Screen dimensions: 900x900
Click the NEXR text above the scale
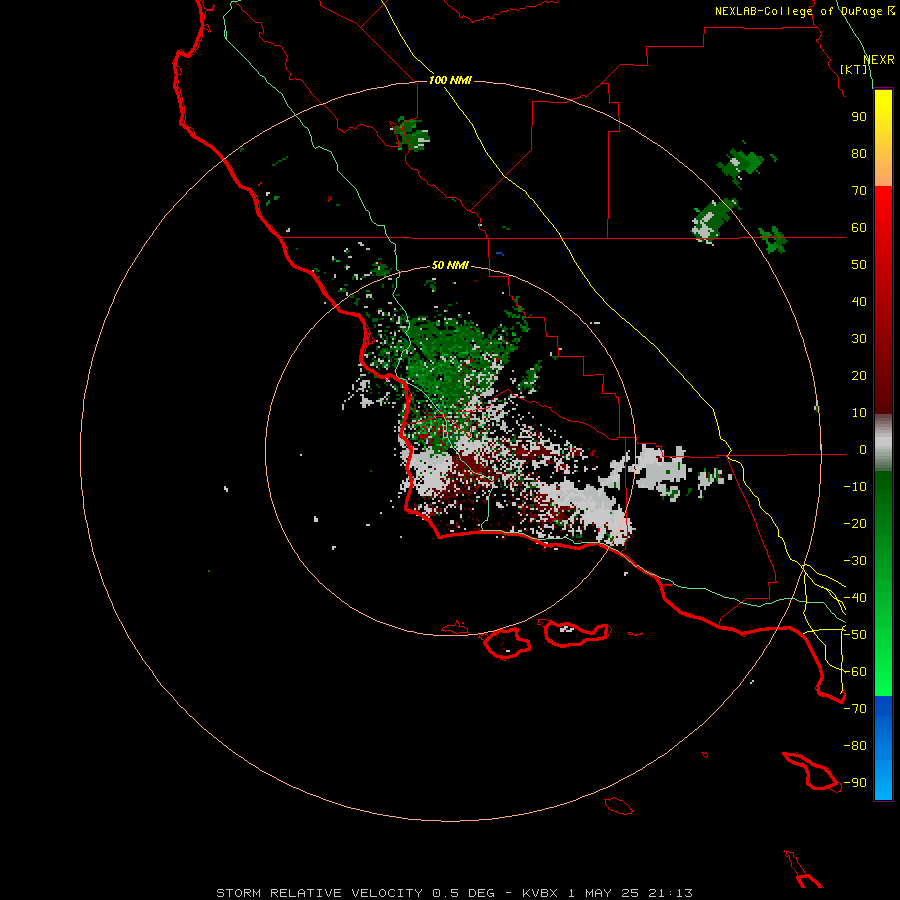879,60
